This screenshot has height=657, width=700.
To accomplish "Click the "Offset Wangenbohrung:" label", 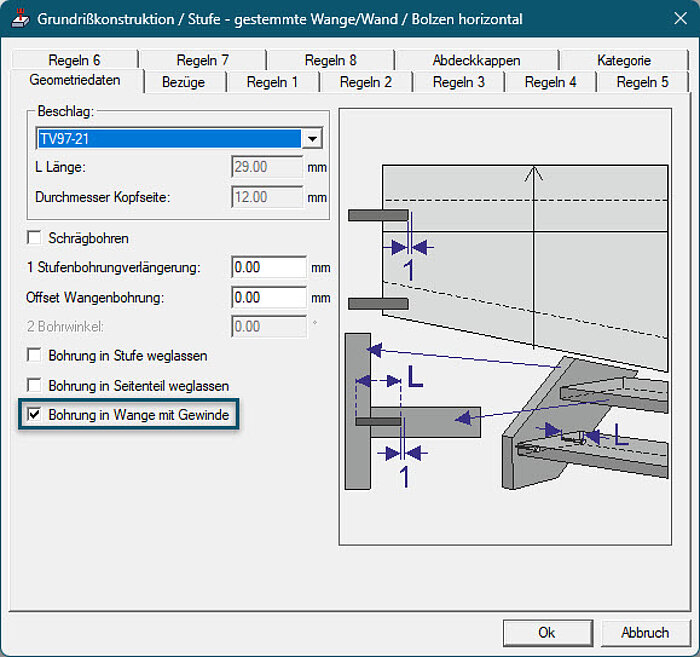I will pos(95,297).
